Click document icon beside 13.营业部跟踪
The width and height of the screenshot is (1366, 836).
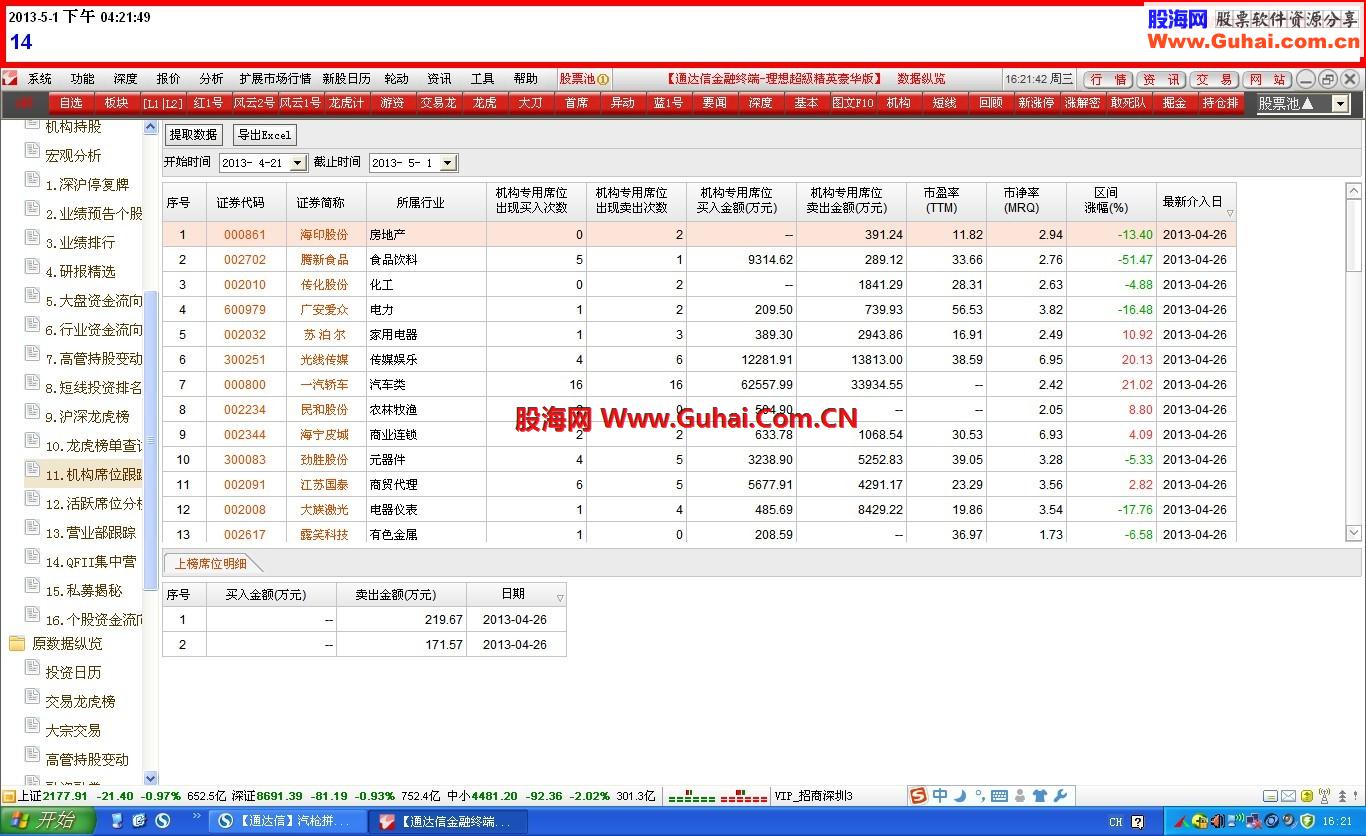(31, 528)
